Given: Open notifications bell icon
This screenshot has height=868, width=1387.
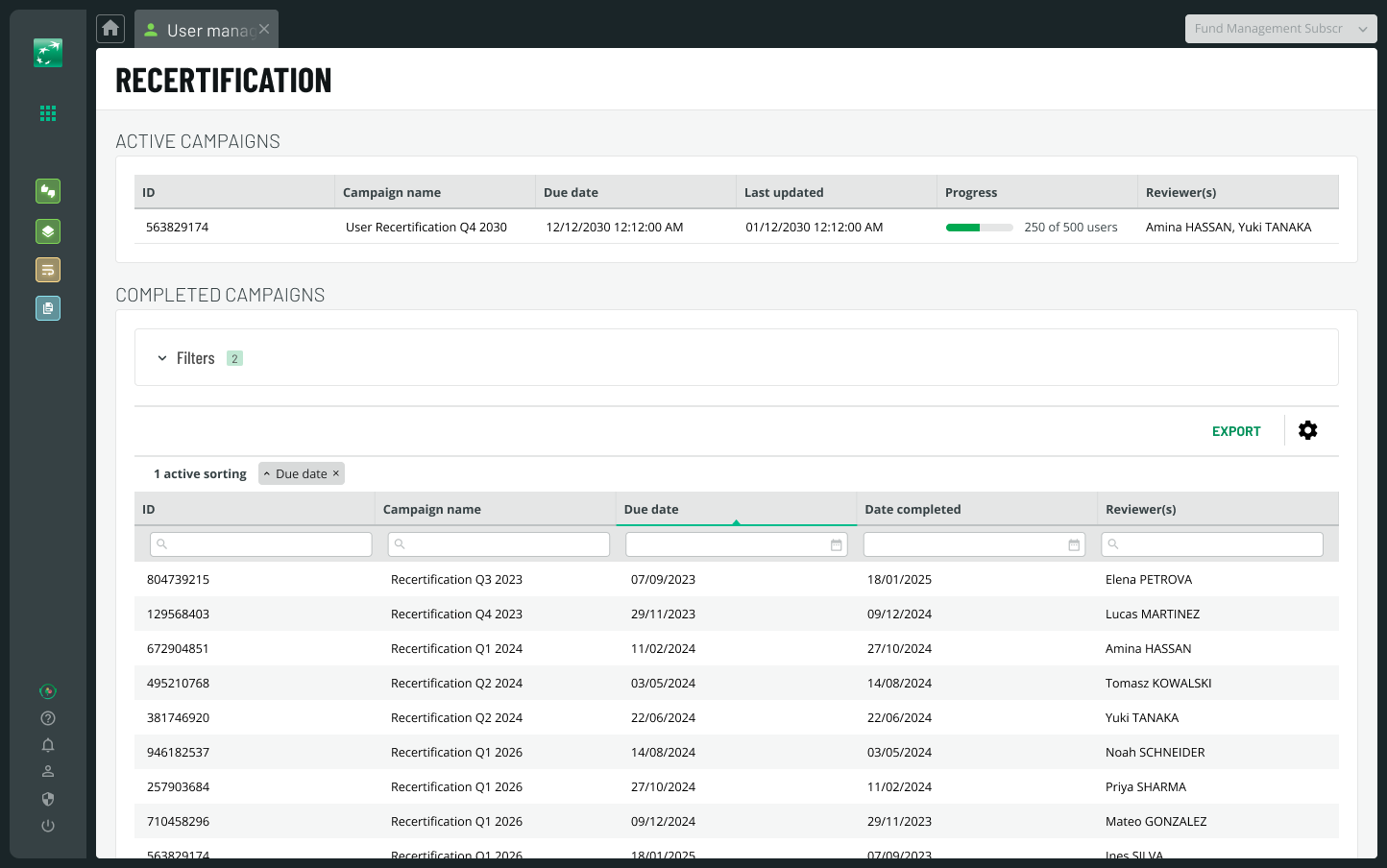Looking at the screenshot, I should 48,745.
